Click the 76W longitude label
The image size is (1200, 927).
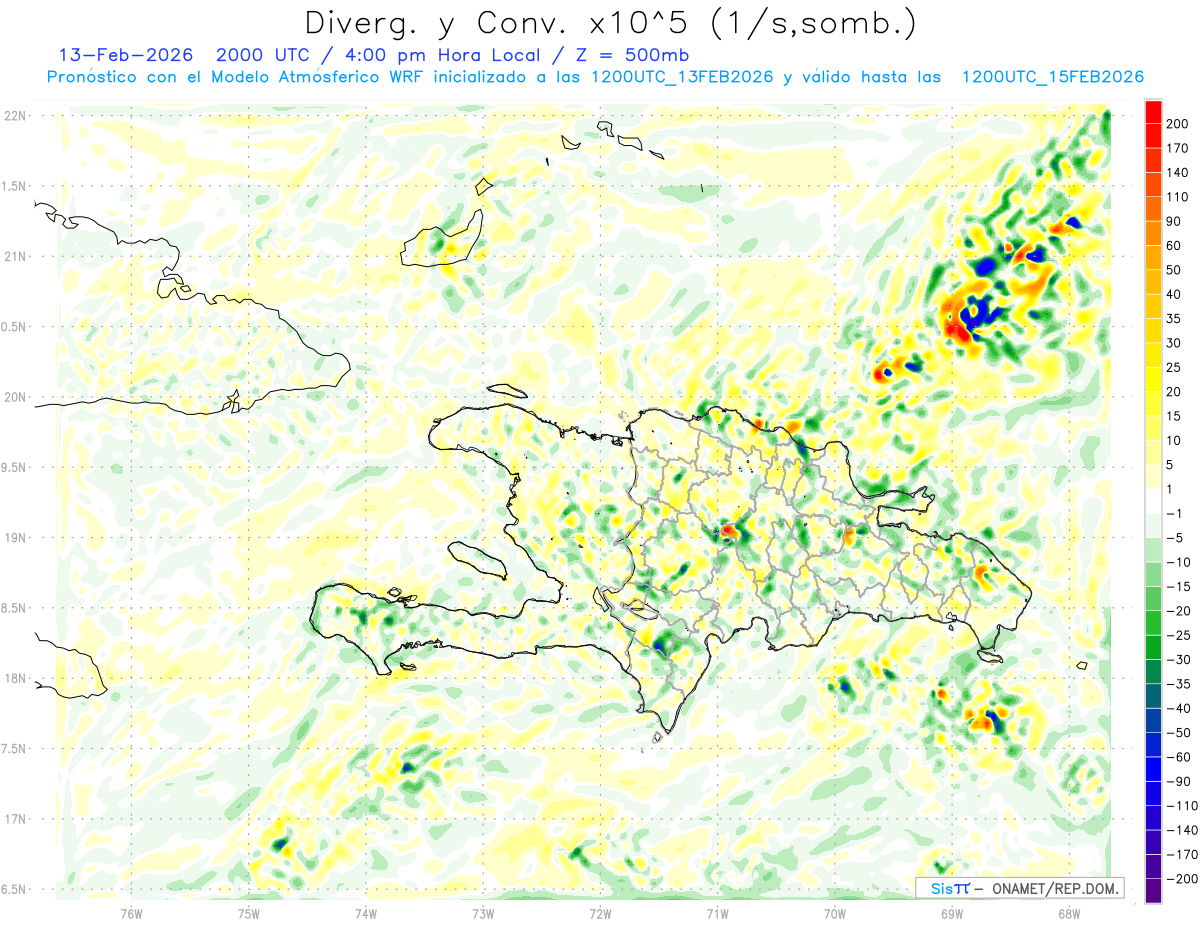coord(131,914)
